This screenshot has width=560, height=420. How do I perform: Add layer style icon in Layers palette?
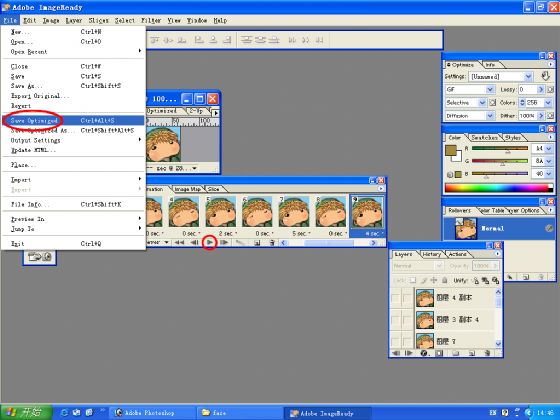coord(424,353)
